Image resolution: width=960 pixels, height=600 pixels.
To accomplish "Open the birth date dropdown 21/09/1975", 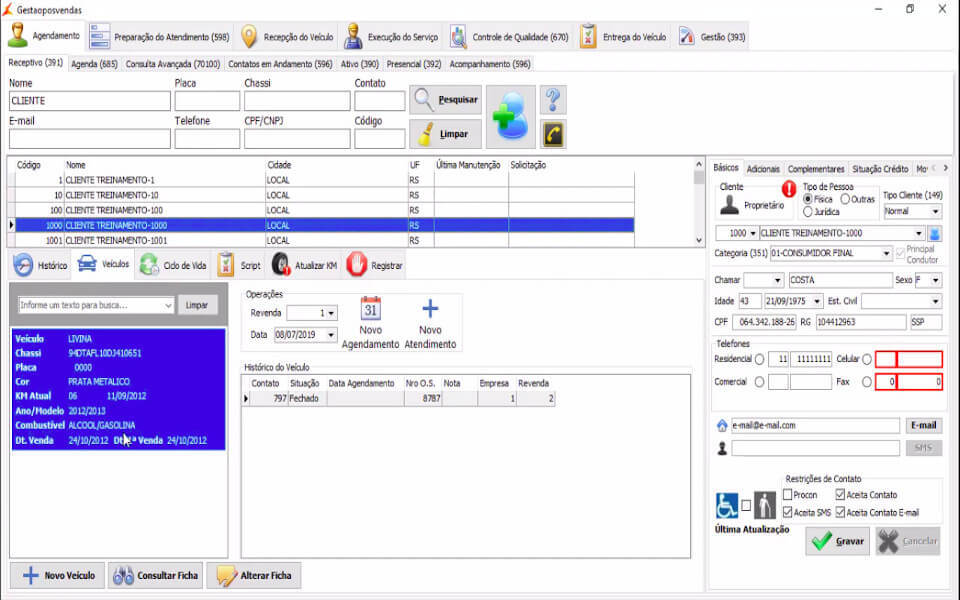I will click(817, 301).
